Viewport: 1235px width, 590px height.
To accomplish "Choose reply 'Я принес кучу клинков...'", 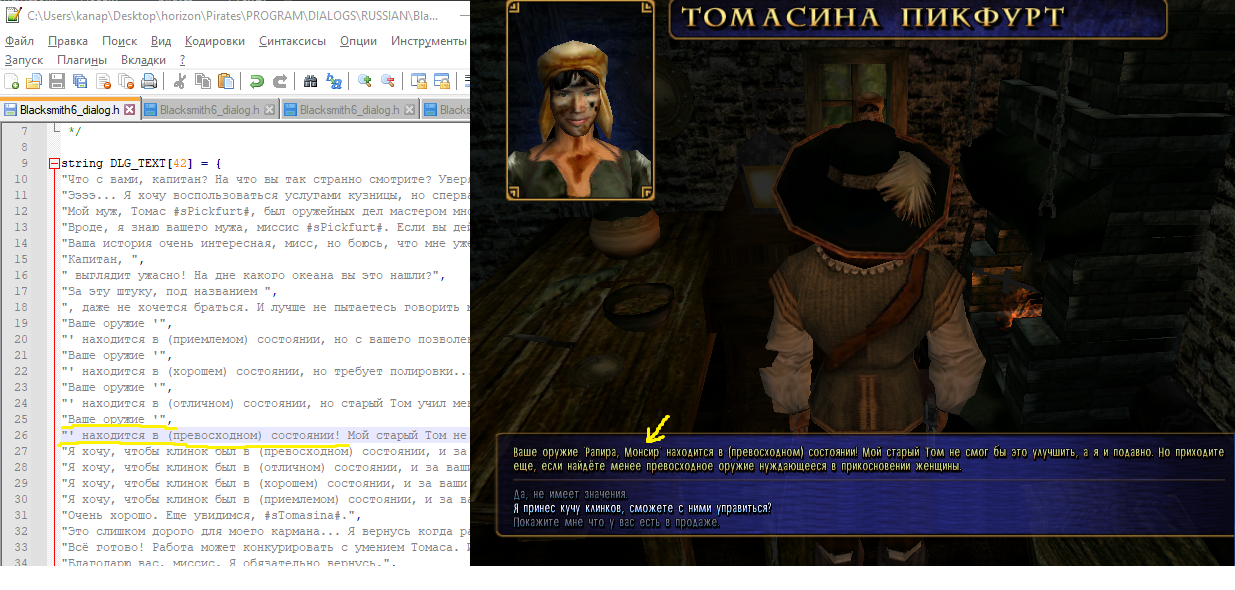I will point(642,508).
